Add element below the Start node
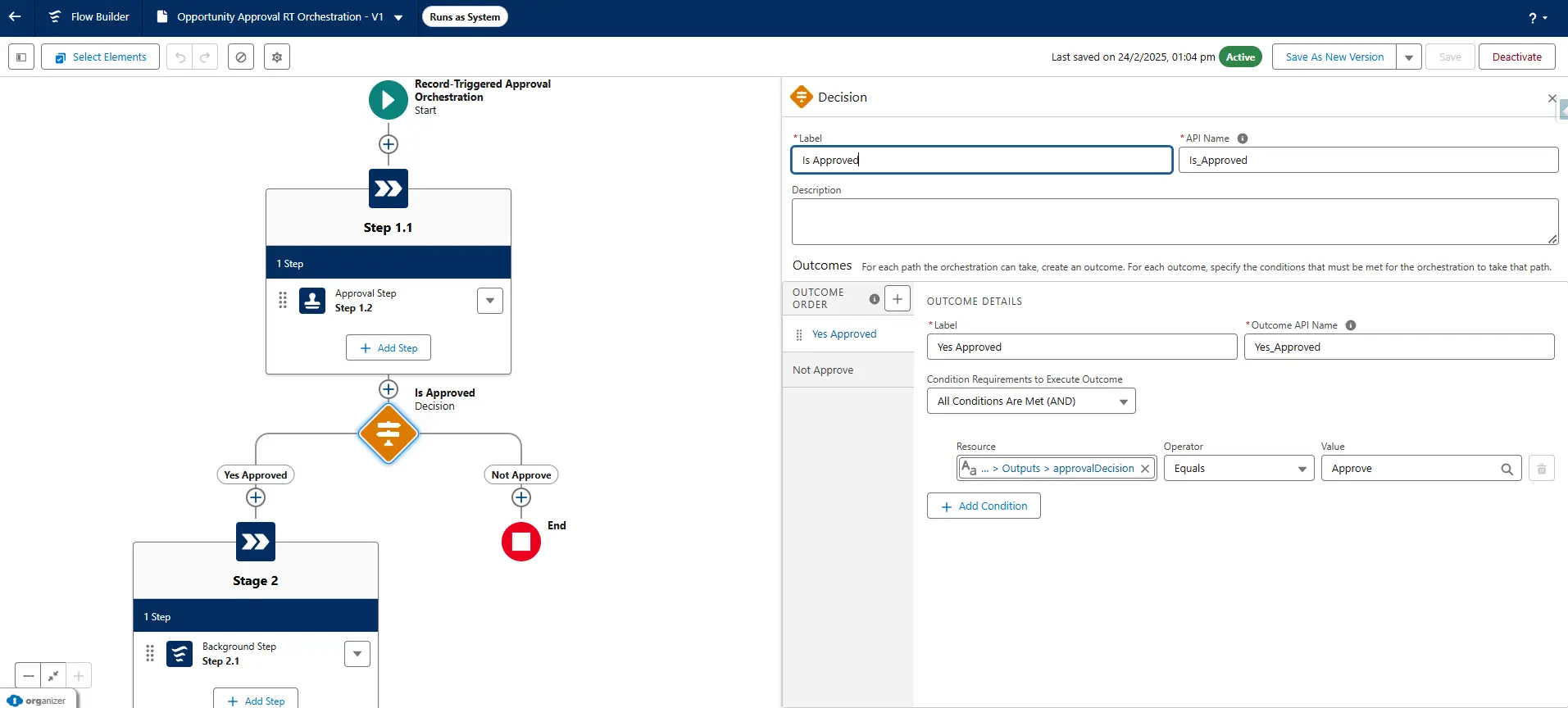Viewport: 1568px width, 708px height. (x=389, y=144)
